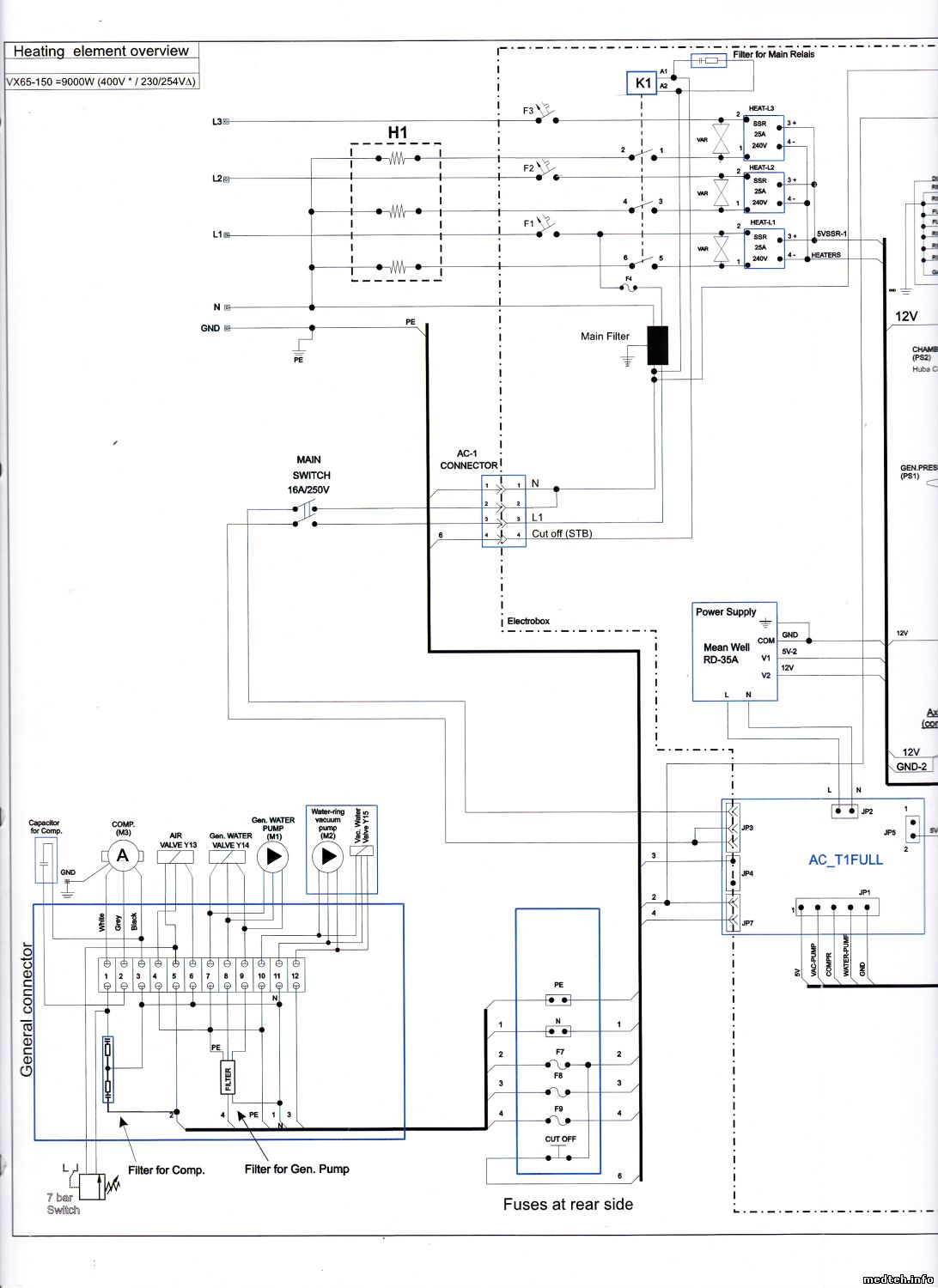Click the K1 main relay box
Screen dimensions: 938x1288
tap(643, 83)
